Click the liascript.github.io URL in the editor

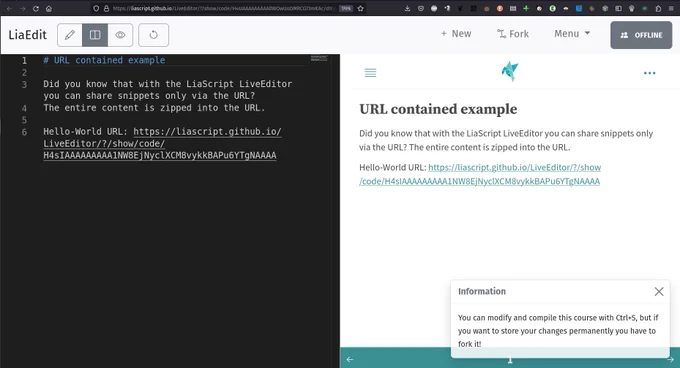163,143
